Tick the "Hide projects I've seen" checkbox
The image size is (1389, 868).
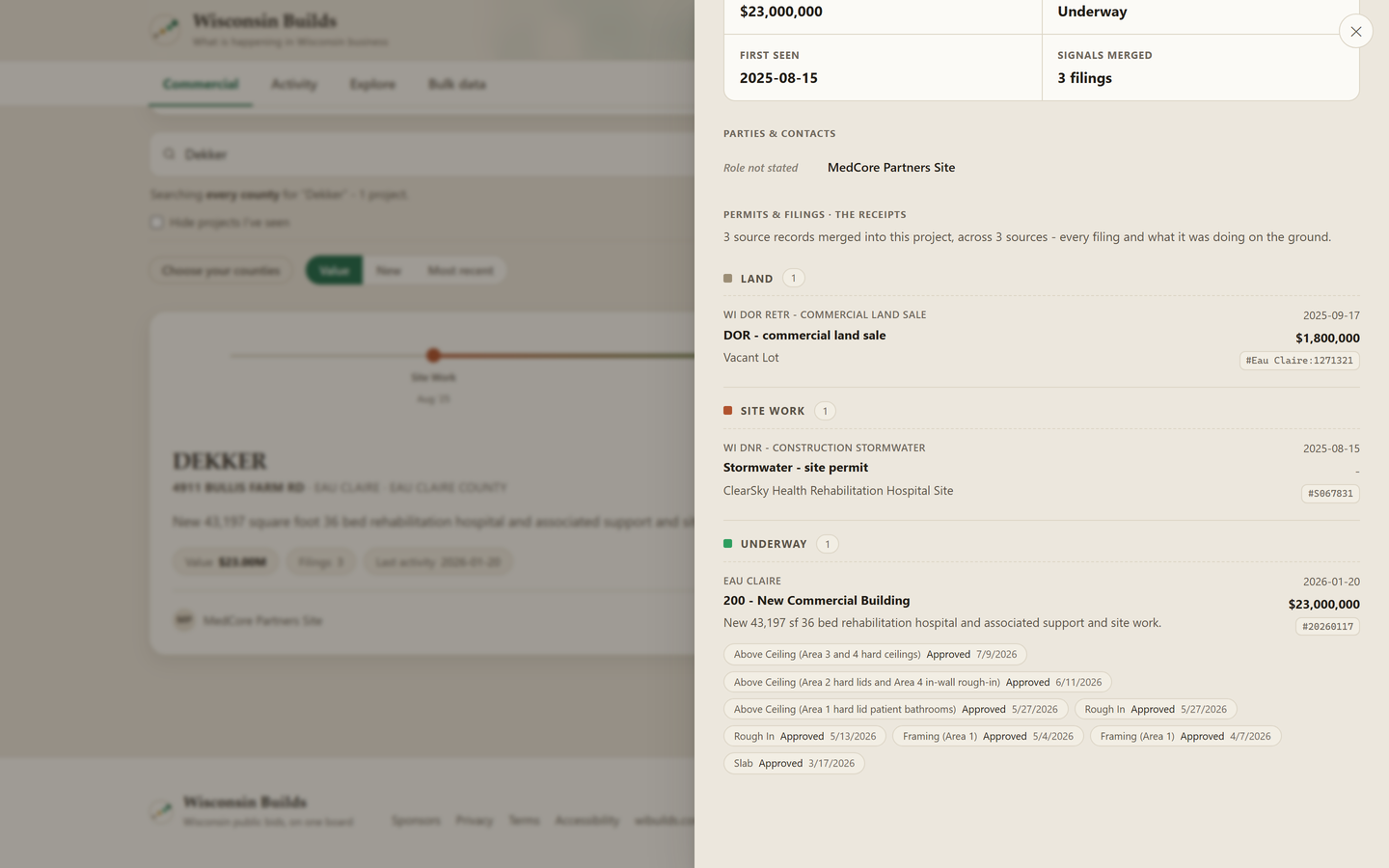point(156,223)
